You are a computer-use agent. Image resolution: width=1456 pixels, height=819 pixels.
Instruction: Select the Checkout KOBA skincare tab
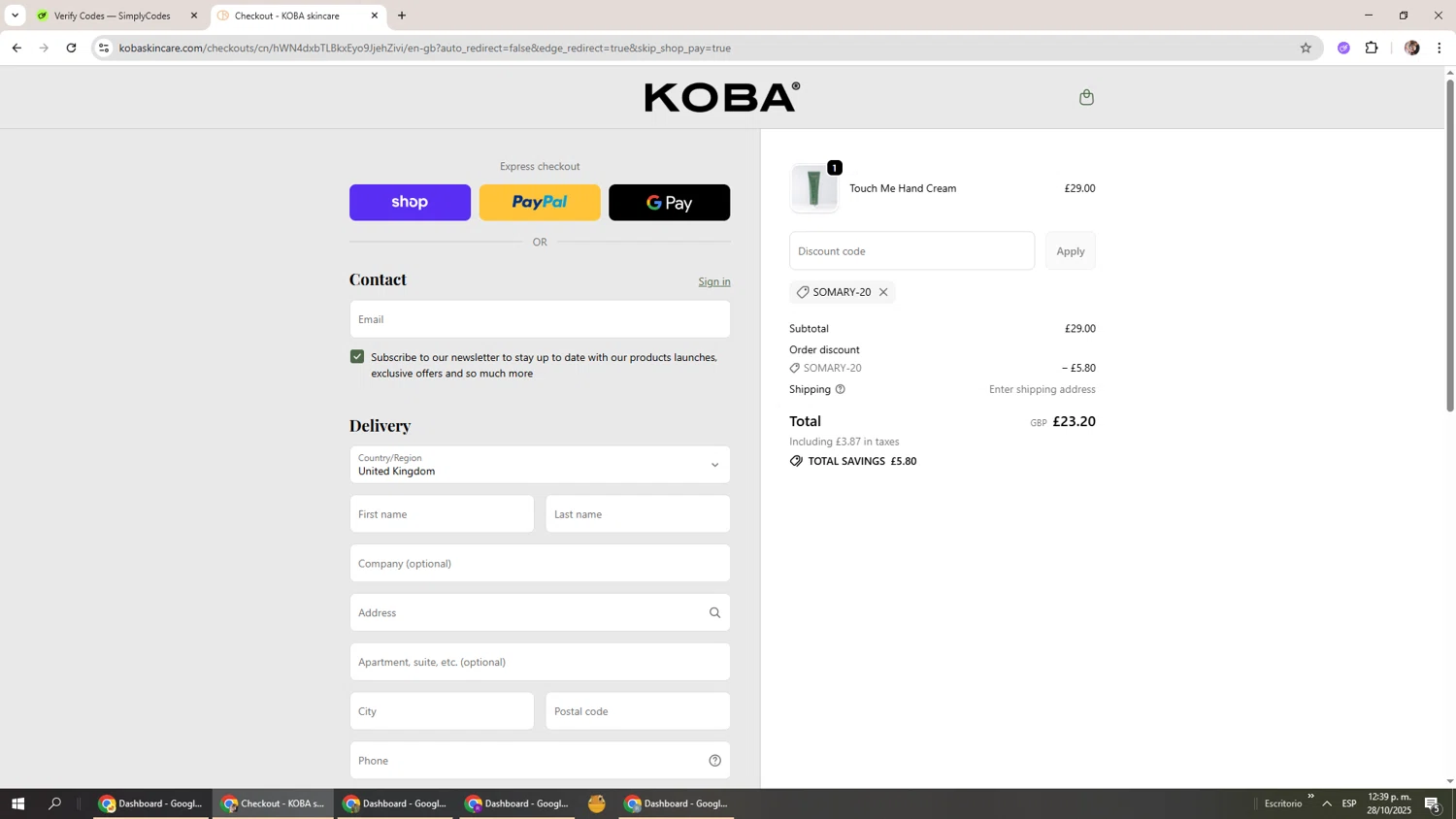coord(287,16)
